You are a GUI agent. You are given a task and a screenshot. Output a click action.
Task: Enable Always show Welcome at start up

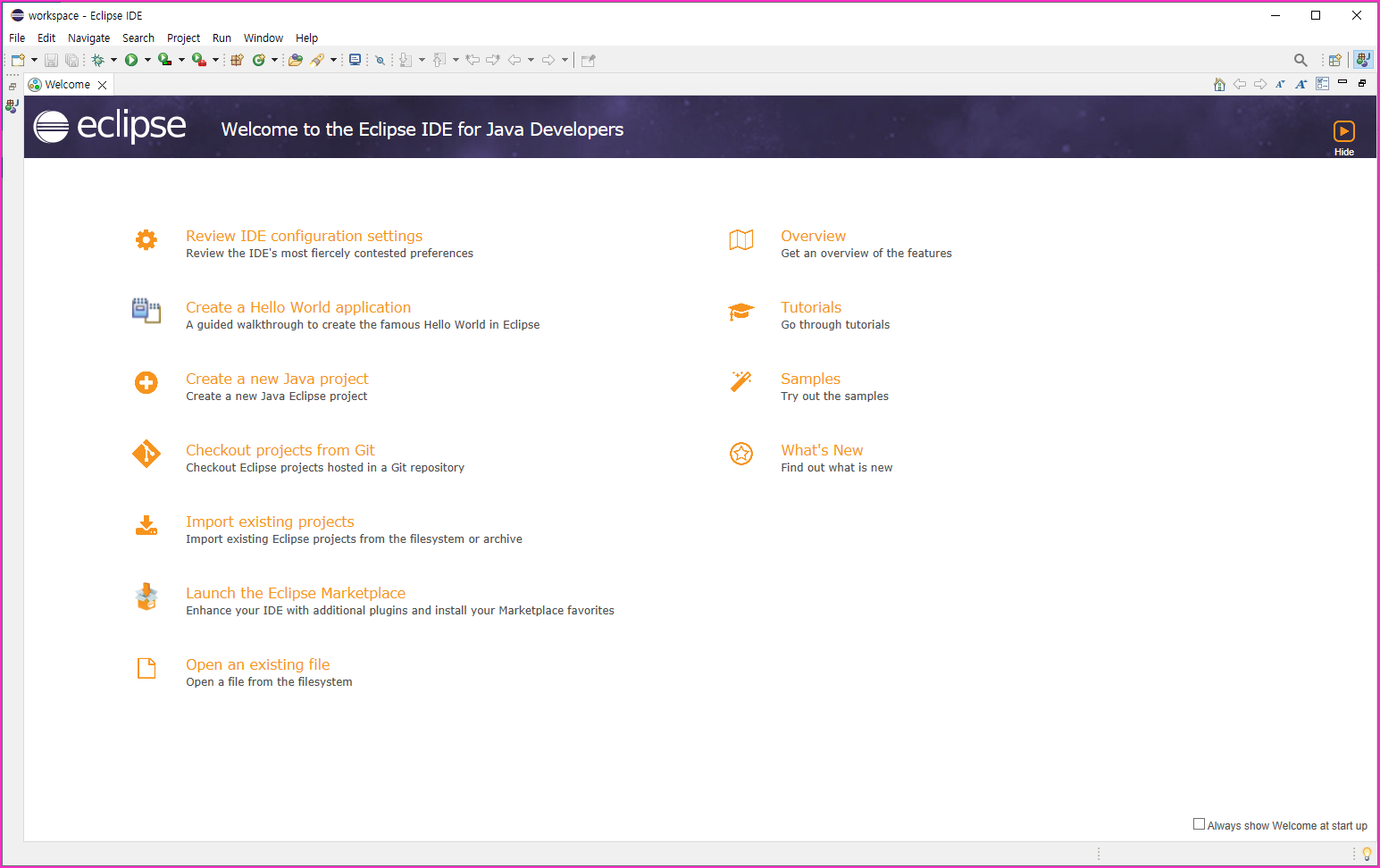(x=1199, y=824)
